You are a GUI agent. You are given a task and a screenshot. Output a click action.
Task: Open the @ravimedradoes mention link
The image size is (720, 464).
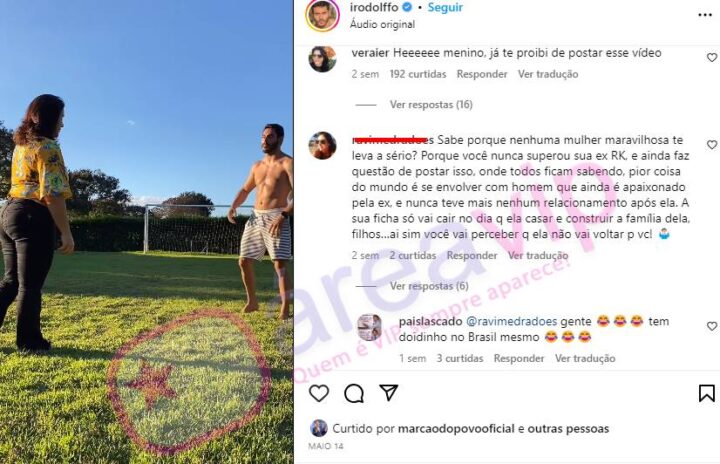pos(512,322)
